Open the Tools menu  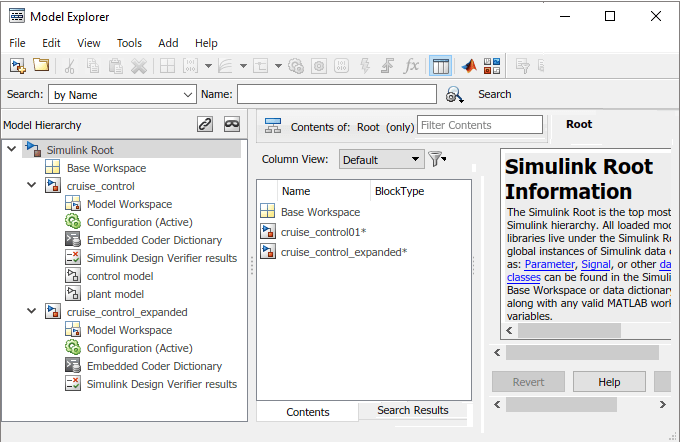tap(129, 43)
